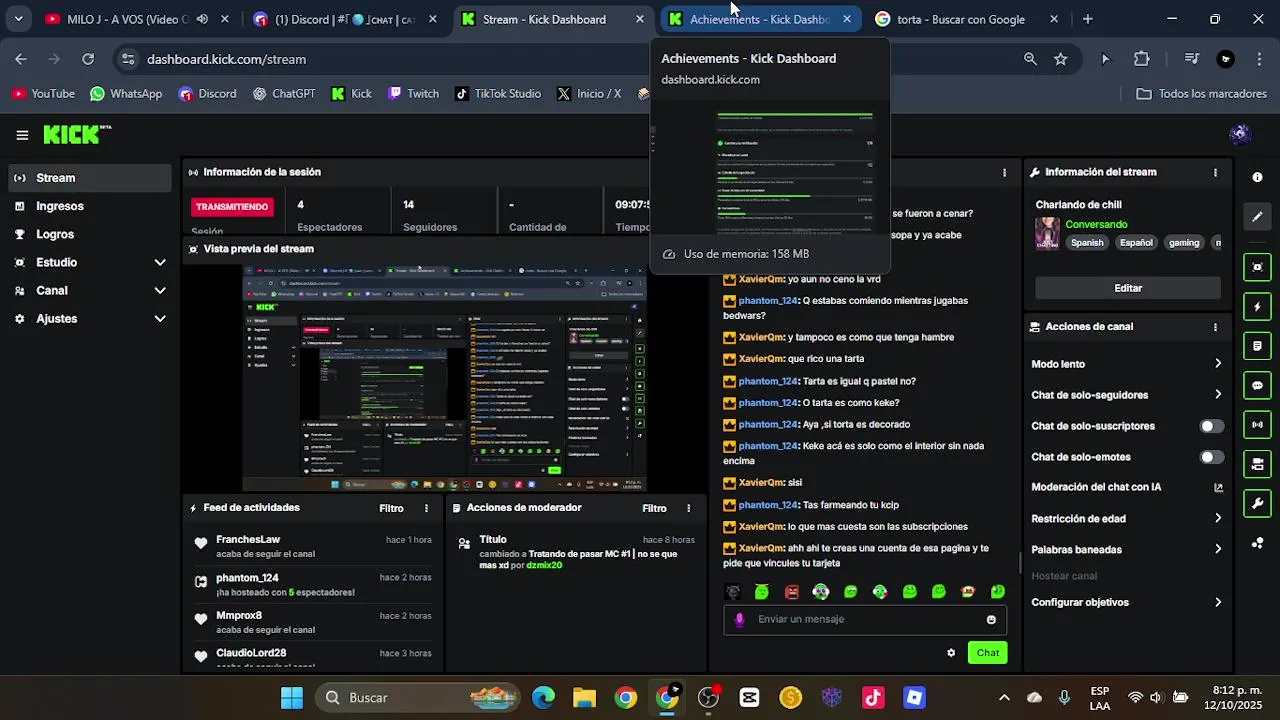Open Restricción de edad settings

pos(1127,519)
